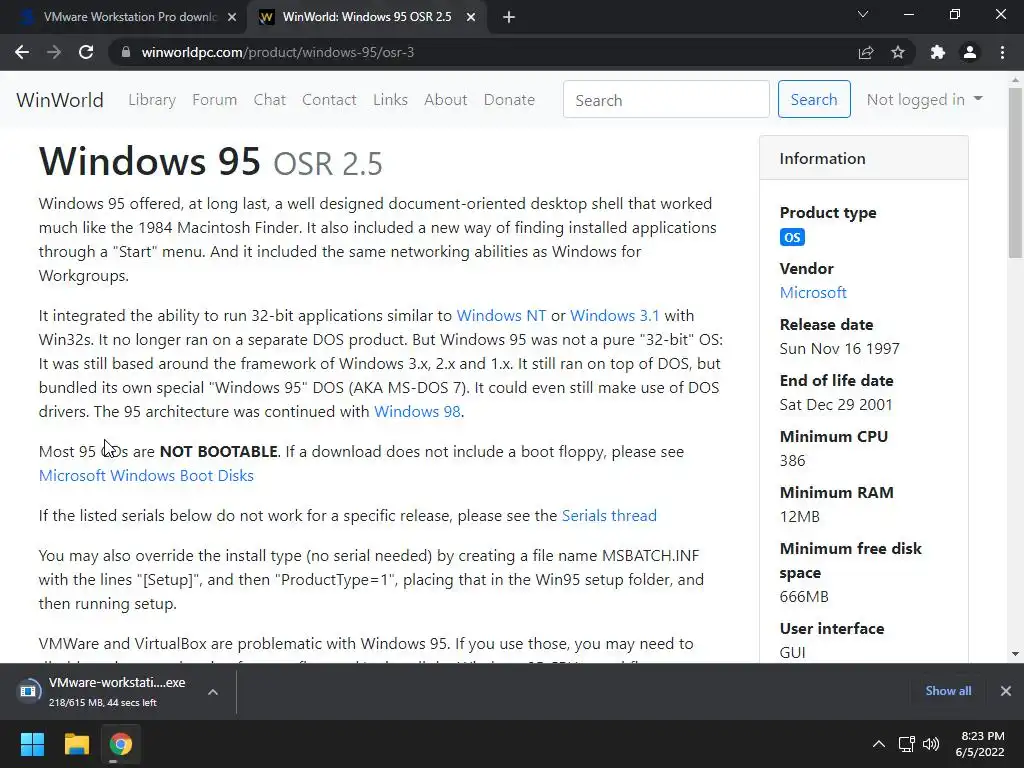The width and height of the screenshot is (1024, 768).
Task: Open Microsoft Windows Boot Disks link
Action: point(146,475)
